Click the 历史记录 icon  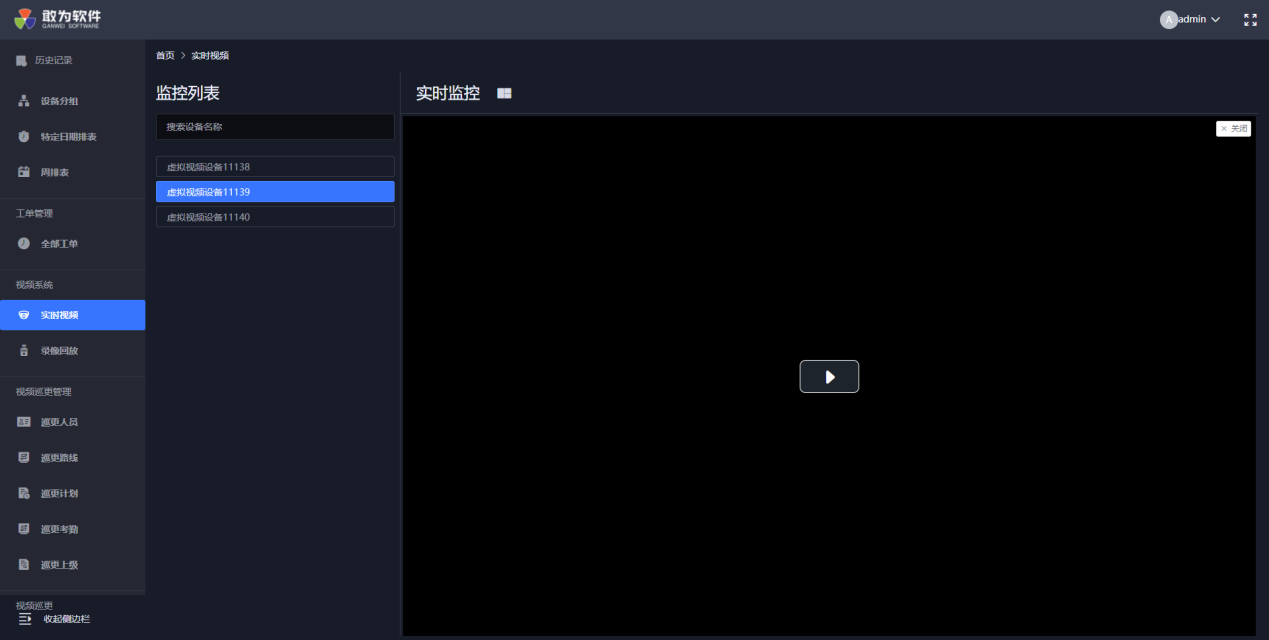point(21,61)
